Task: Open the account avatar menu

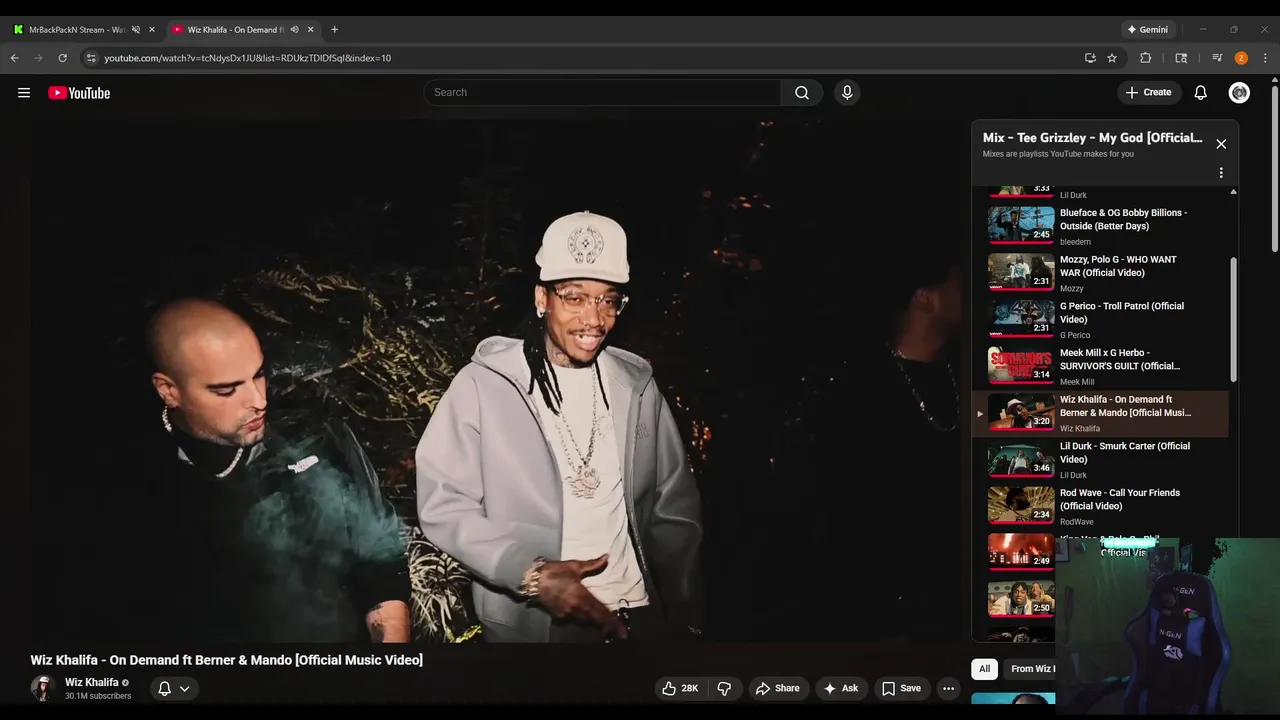Action: (x=1239, y=93)
